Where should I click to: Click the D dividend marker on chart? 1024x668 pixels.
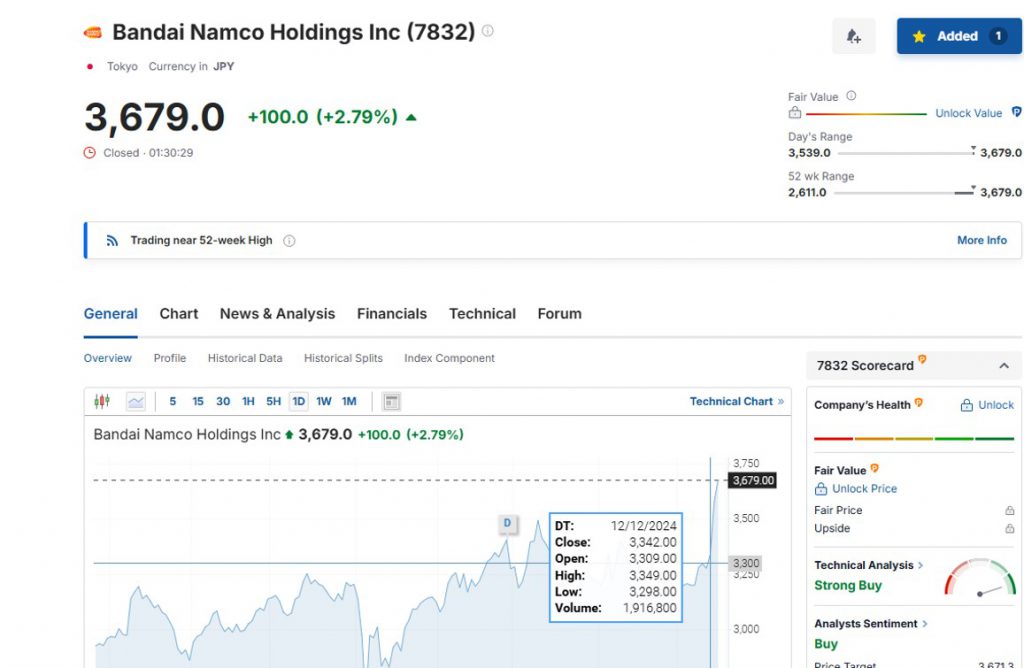[x=507, y=523]
